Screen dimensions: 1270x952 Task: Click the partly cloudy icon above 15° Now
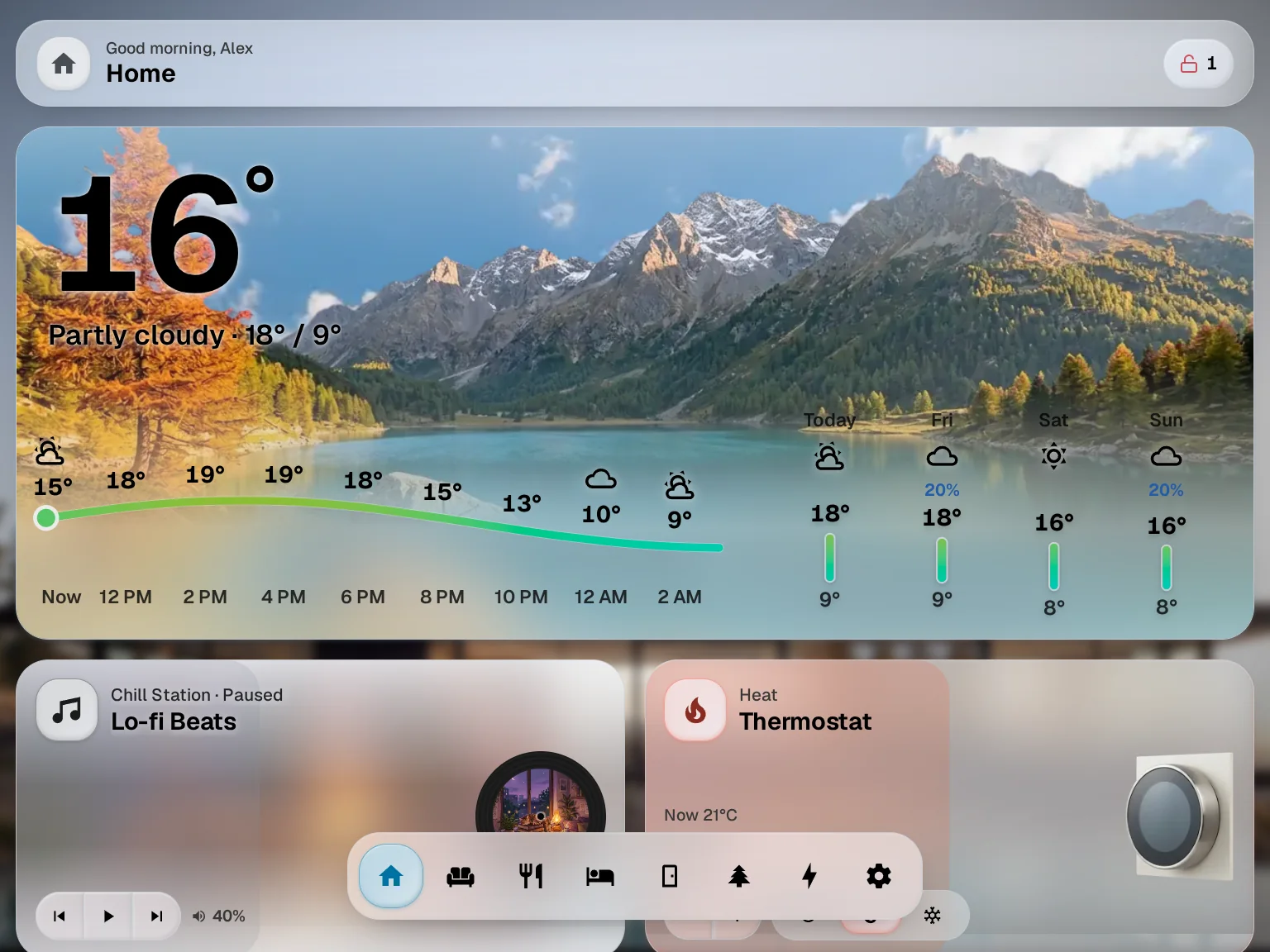click(50, 451)
